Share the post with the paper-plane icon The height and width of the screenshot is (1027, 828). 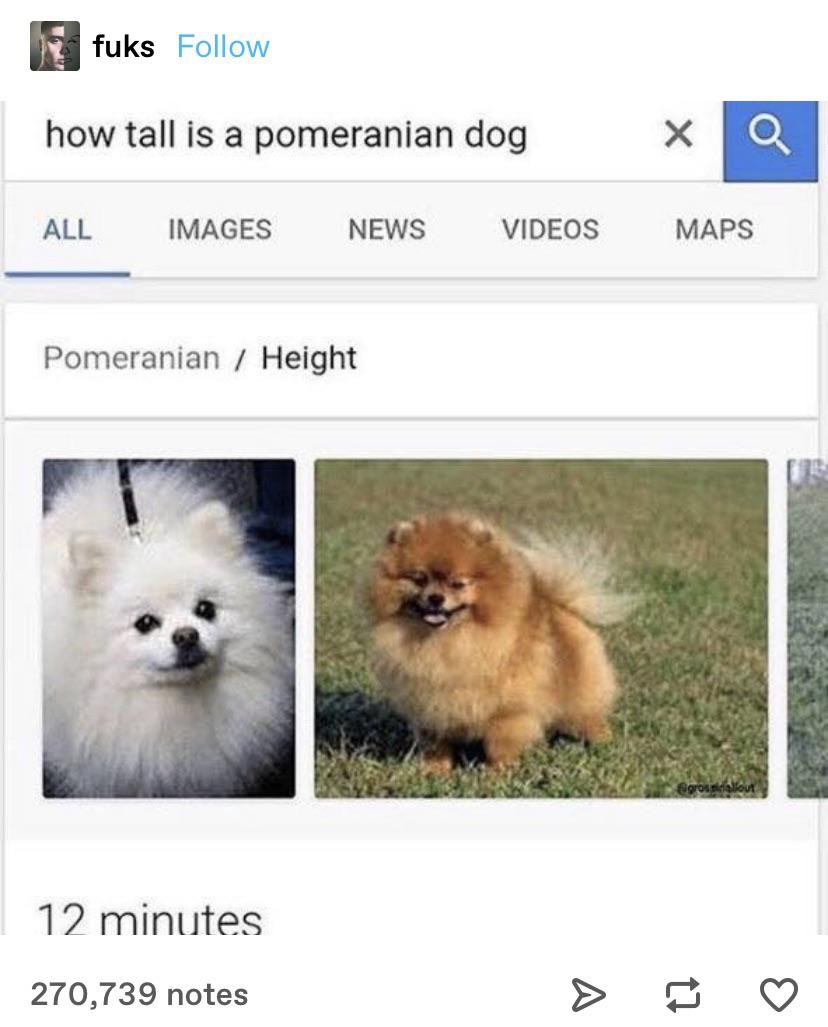pyautogui.click(x=588, y=994)
